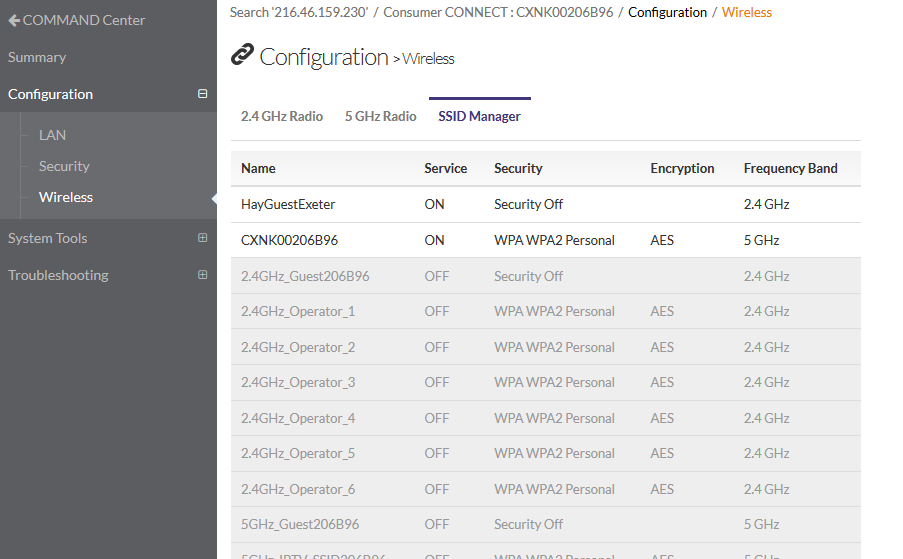
Task: Click the chain link icon beside Configuration heading
Action: (x=242, y=55)
